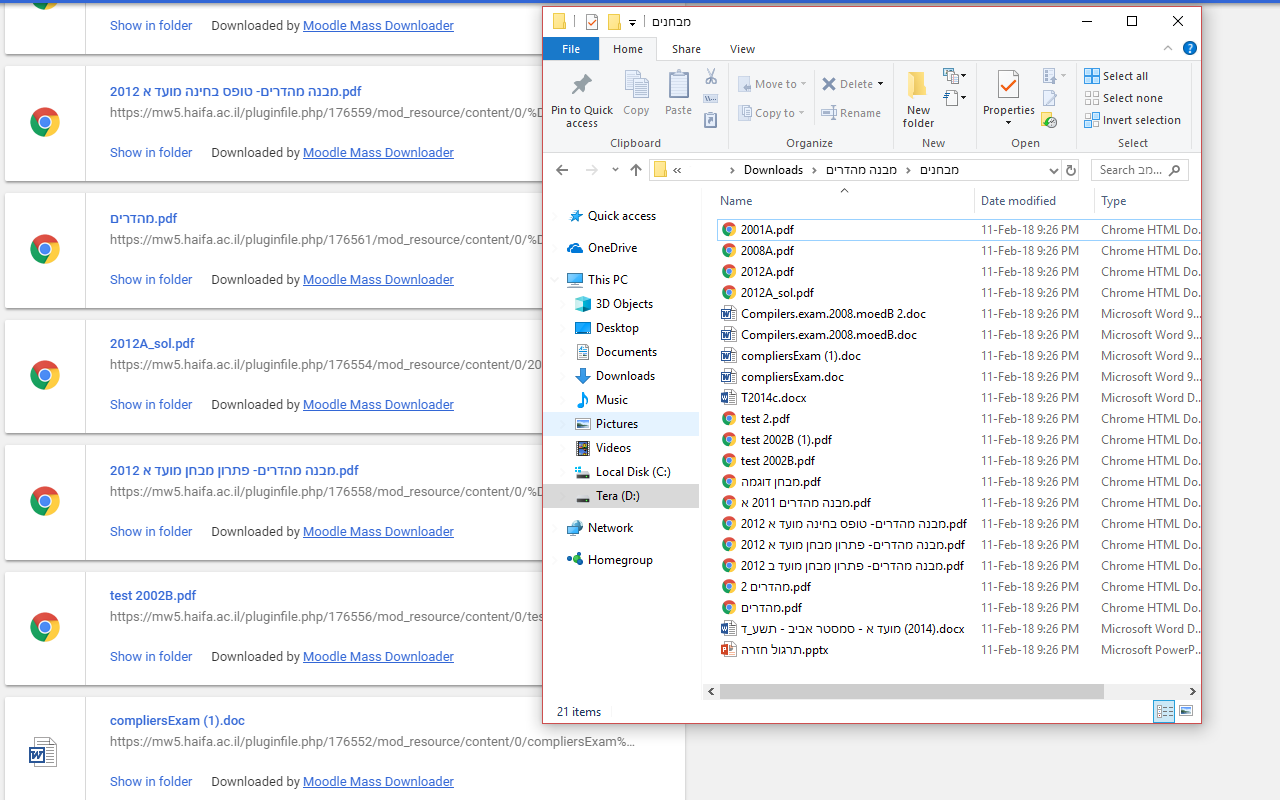Image resolution: width=1280 pixels, height=800 pixels.
Task: Open the File tab
Action: (571, 49)
